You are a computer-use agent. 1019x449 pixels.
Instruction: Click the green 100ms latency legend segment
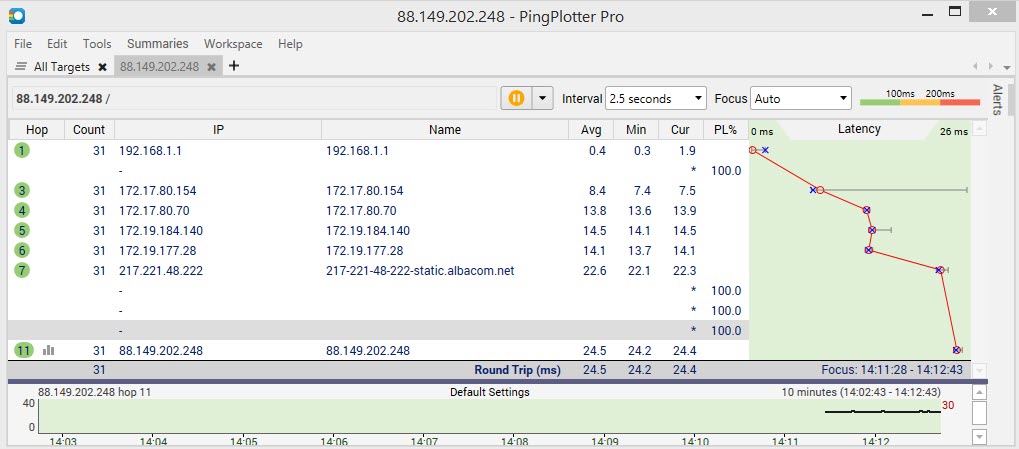[880, 102]
